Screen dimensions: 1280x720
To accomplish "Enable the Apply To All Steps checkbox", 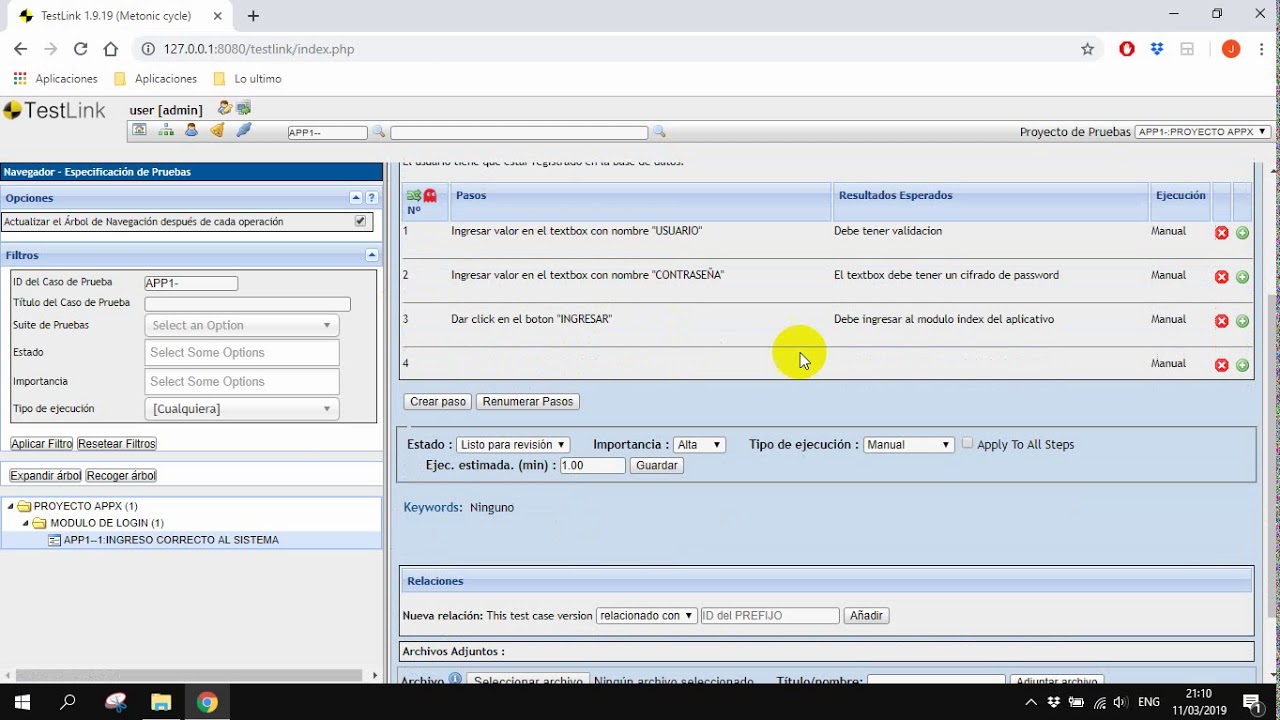I will 967,443.
